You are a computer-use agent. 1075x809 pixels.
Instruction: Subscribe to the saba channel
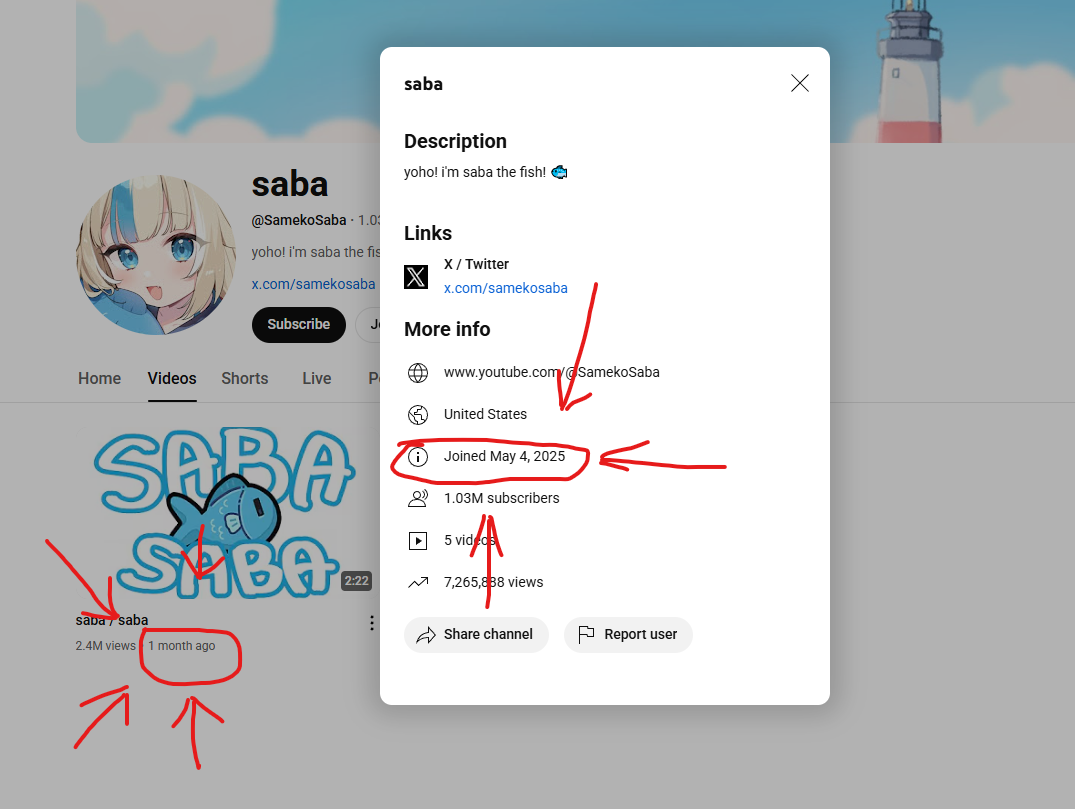[298, 324]
